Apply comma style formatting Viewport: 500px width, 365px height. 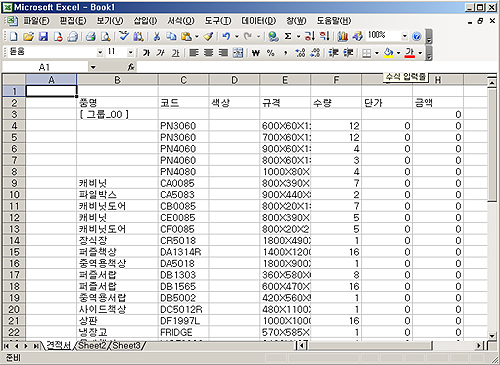click(x=285, y=53)
